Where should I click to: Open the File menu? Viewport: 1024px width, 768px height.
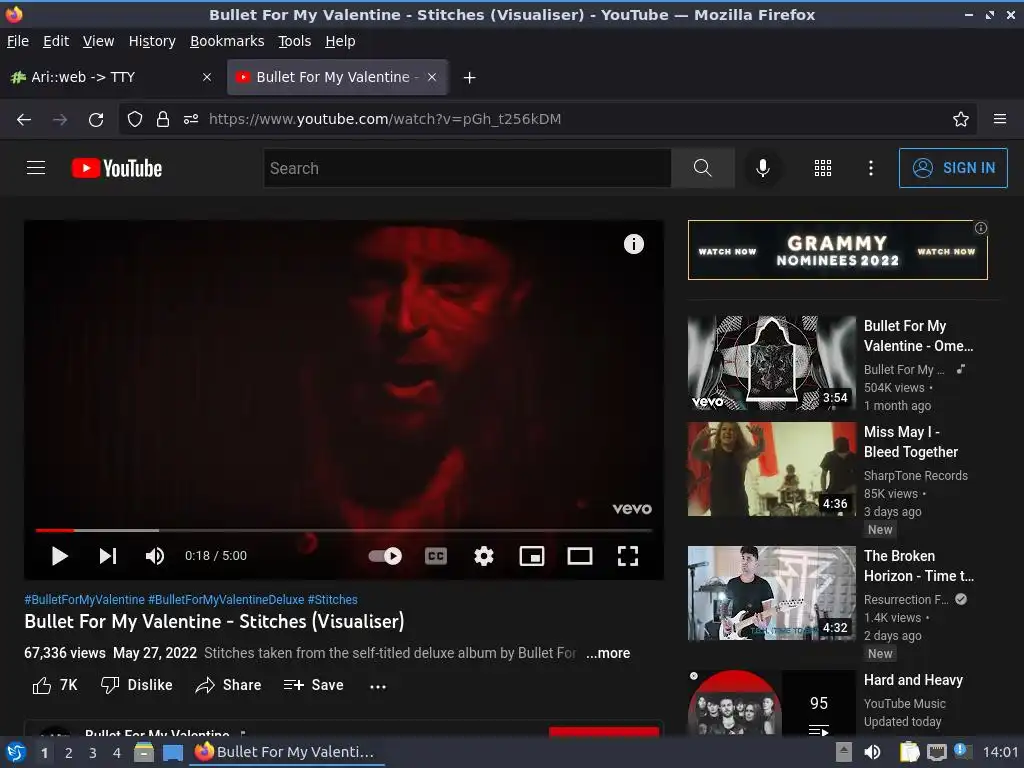pos(18,41)
